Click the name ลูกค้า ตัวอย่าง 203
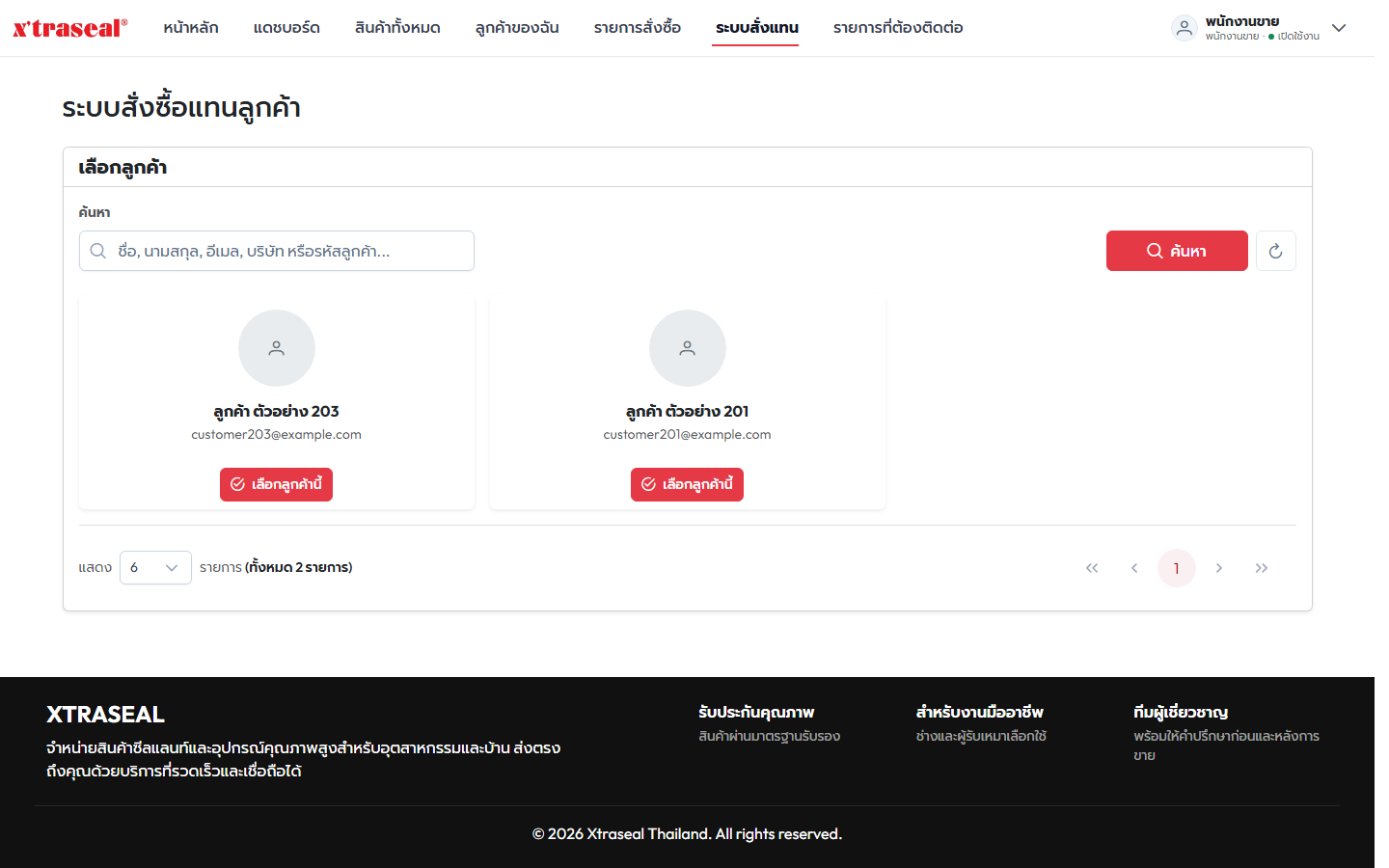The width and height of the screenshot is (1389, 868). coord(276,412)
